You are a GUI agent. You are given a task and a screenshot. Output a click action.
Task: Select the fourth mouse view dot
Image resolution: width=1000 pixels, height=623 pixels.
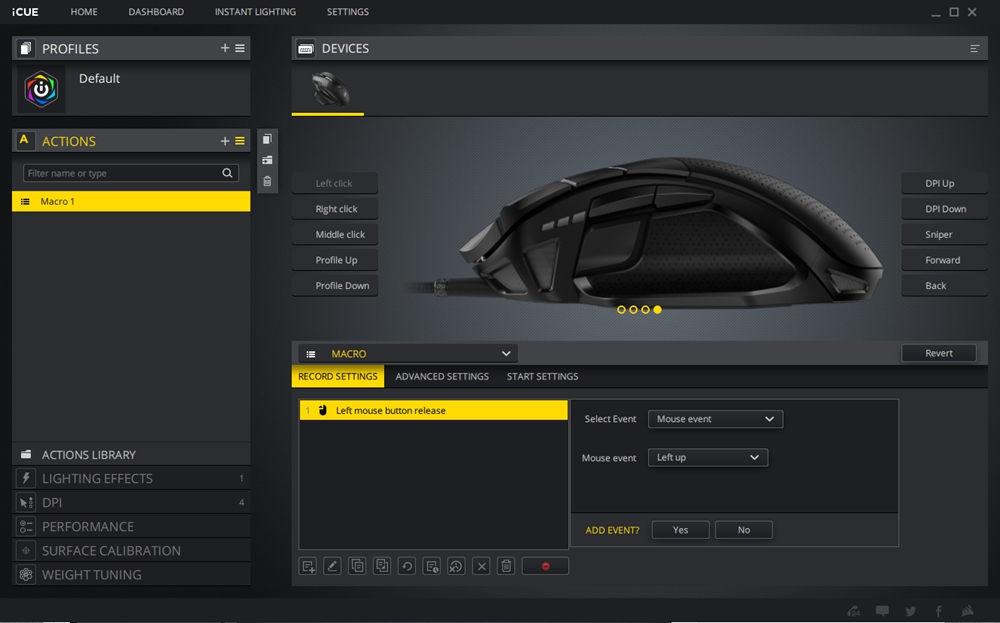tap(657, 310)
